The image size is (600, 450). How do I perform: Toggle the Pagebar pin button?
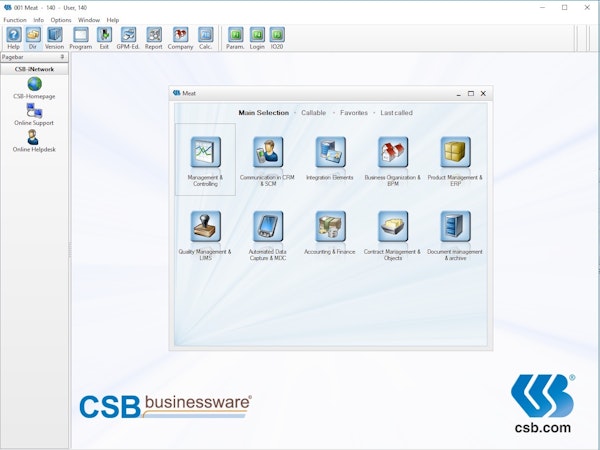tap(62, 57)
